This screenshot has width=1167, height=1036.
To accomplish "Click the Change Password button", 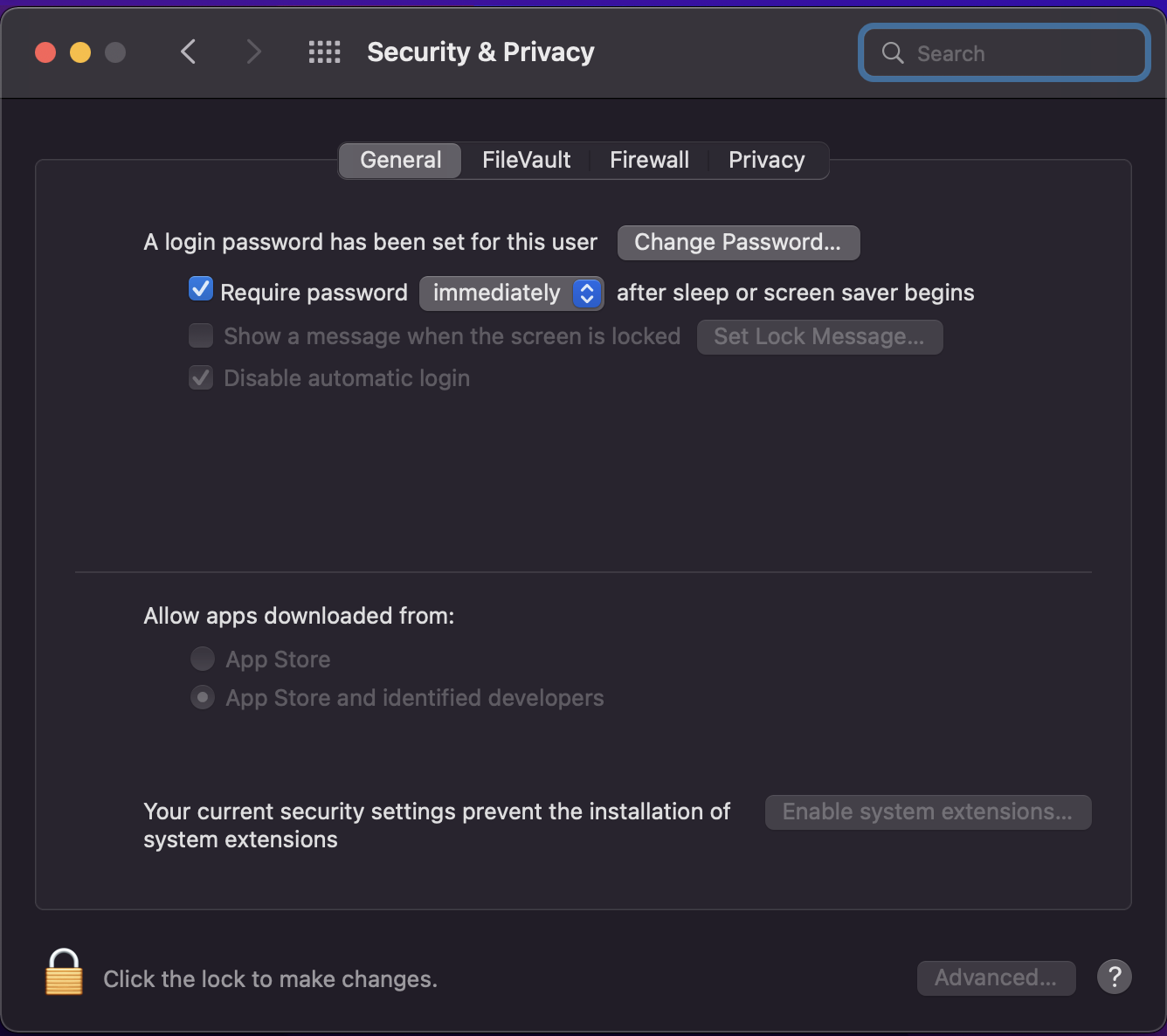I will (738, 242).
